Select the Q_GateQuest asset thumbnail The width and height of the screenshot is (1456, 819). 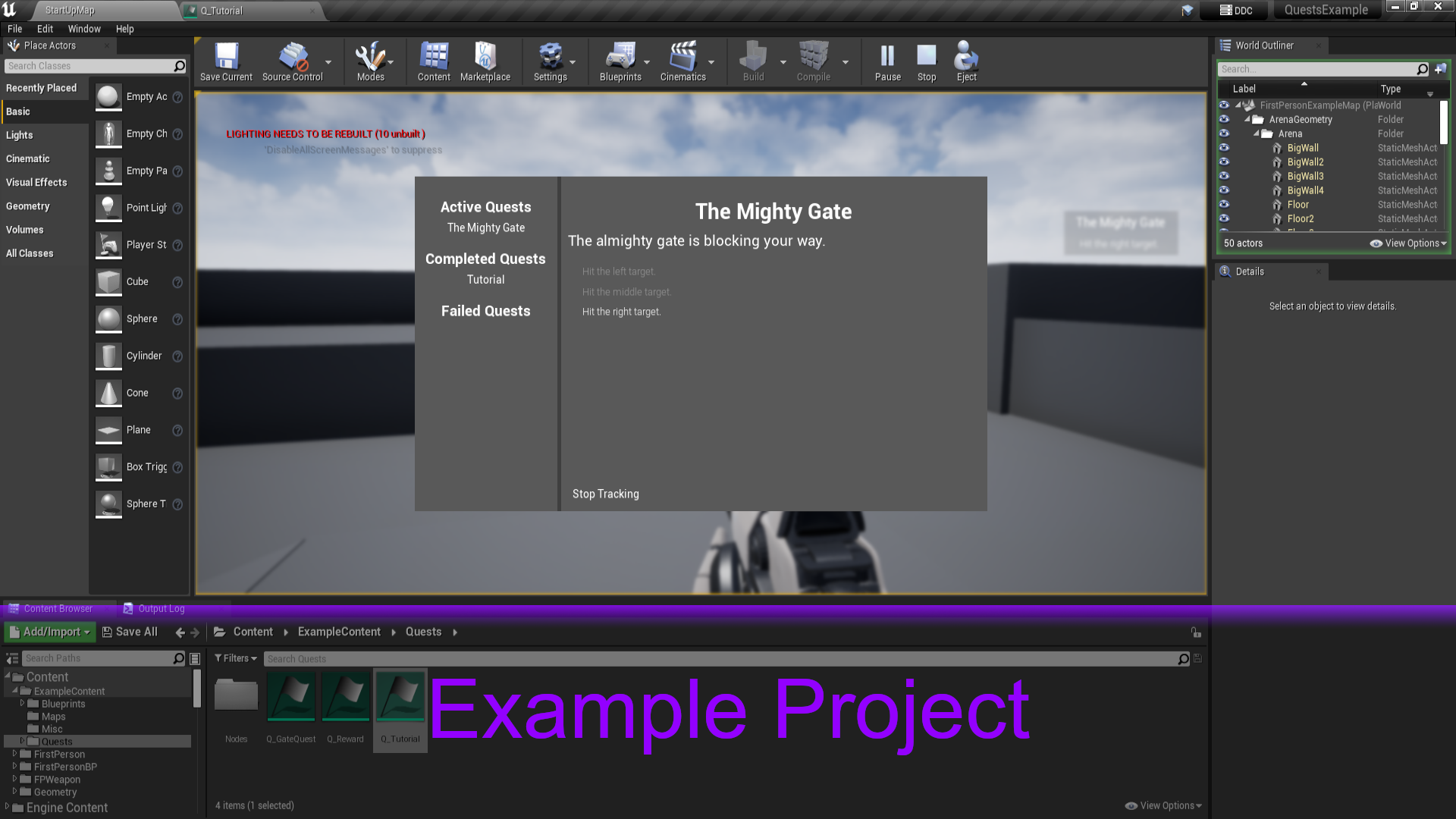pyautogui.click(x=291, y=694)
